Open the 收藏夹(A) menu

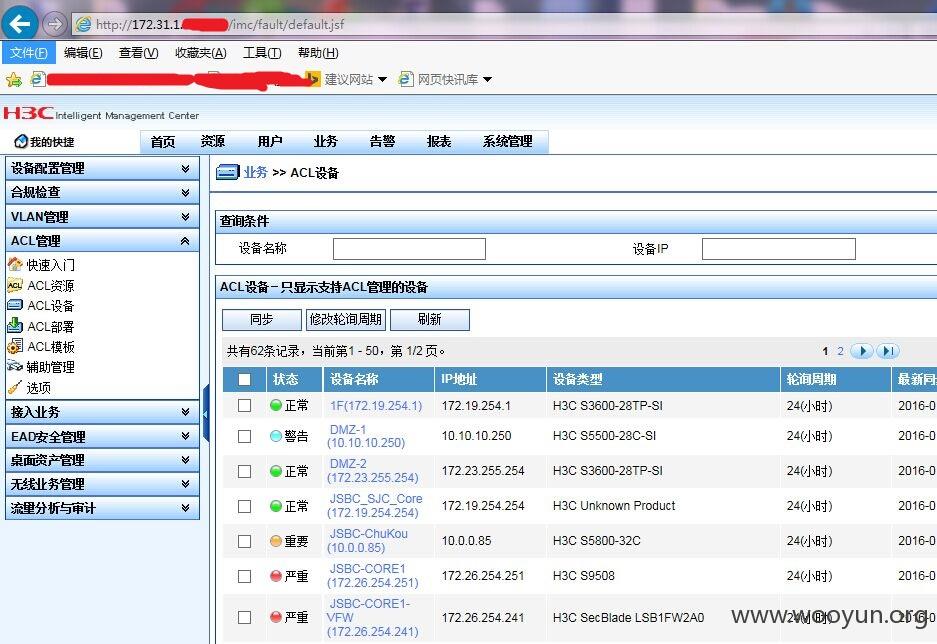[200, 53]
